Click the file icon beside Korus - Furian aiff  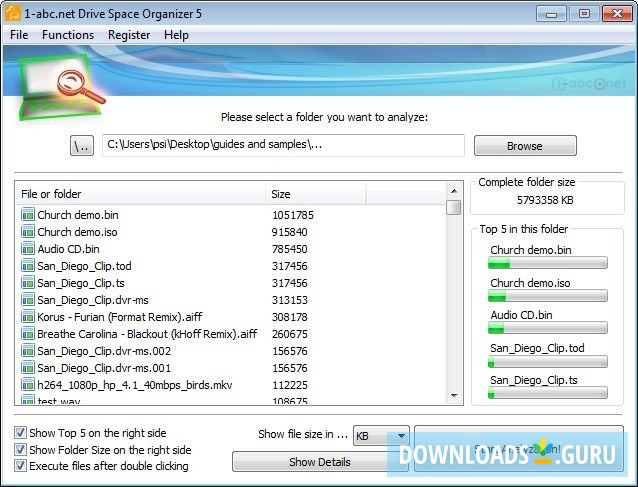tap(28, 317)
